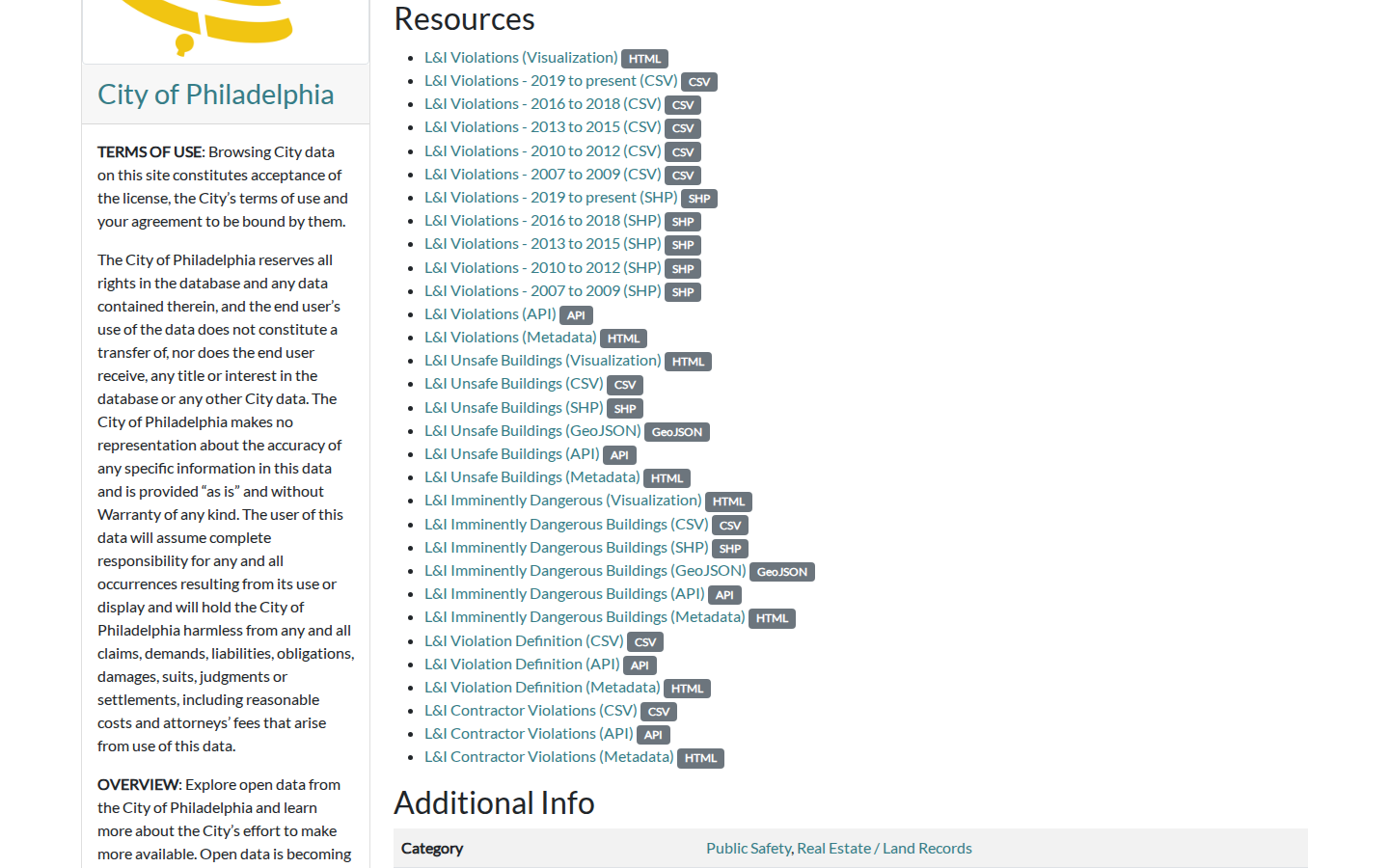Image resolution: width=1389 pixels, height=868 pixels.
Task: Open L&I Contractor Violations (API)
Action: (x=529, y=734)
